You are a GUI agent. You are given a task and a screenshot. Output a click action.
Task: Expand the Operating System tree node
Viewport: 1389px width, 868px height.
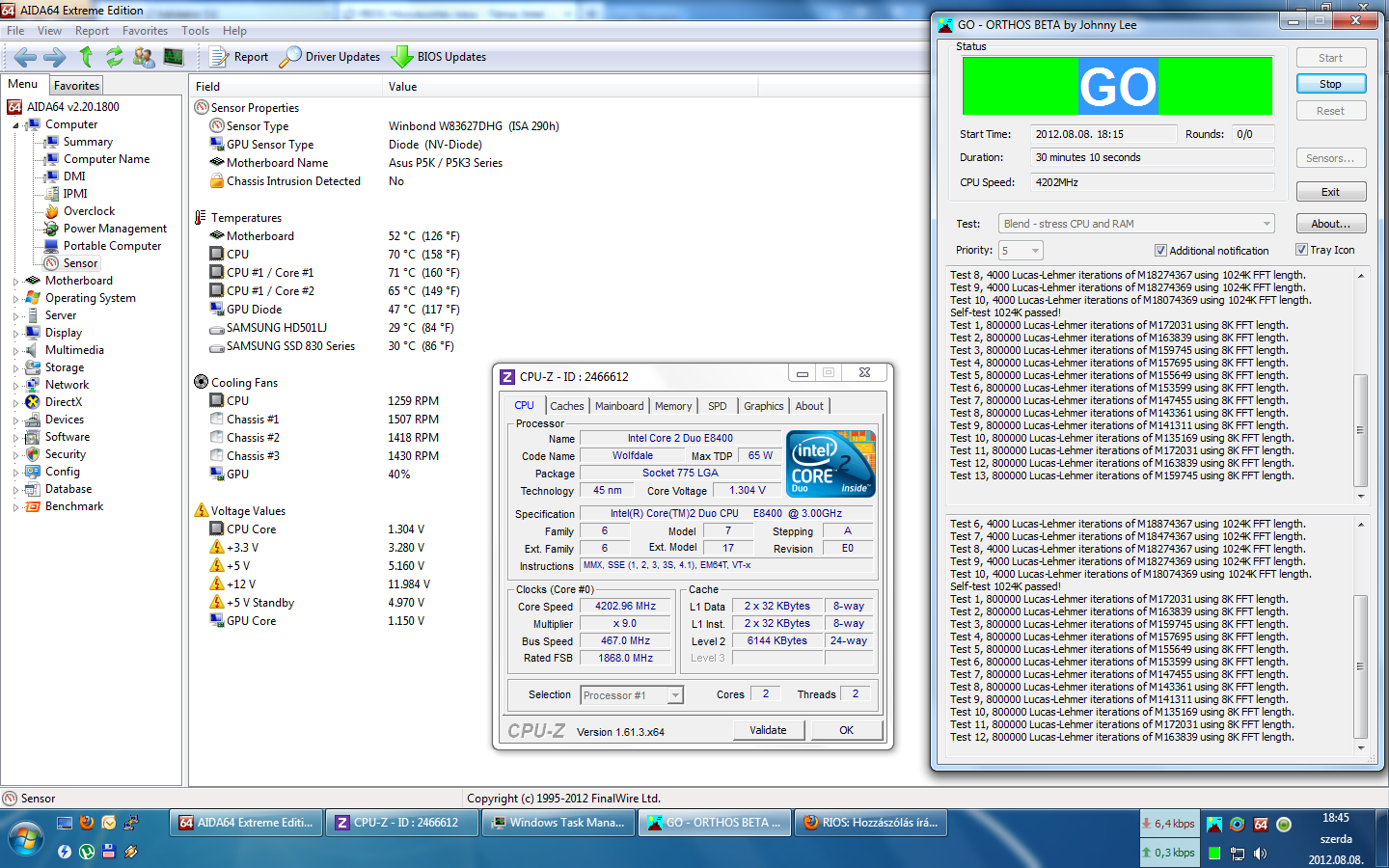click(x=15, y=299)
